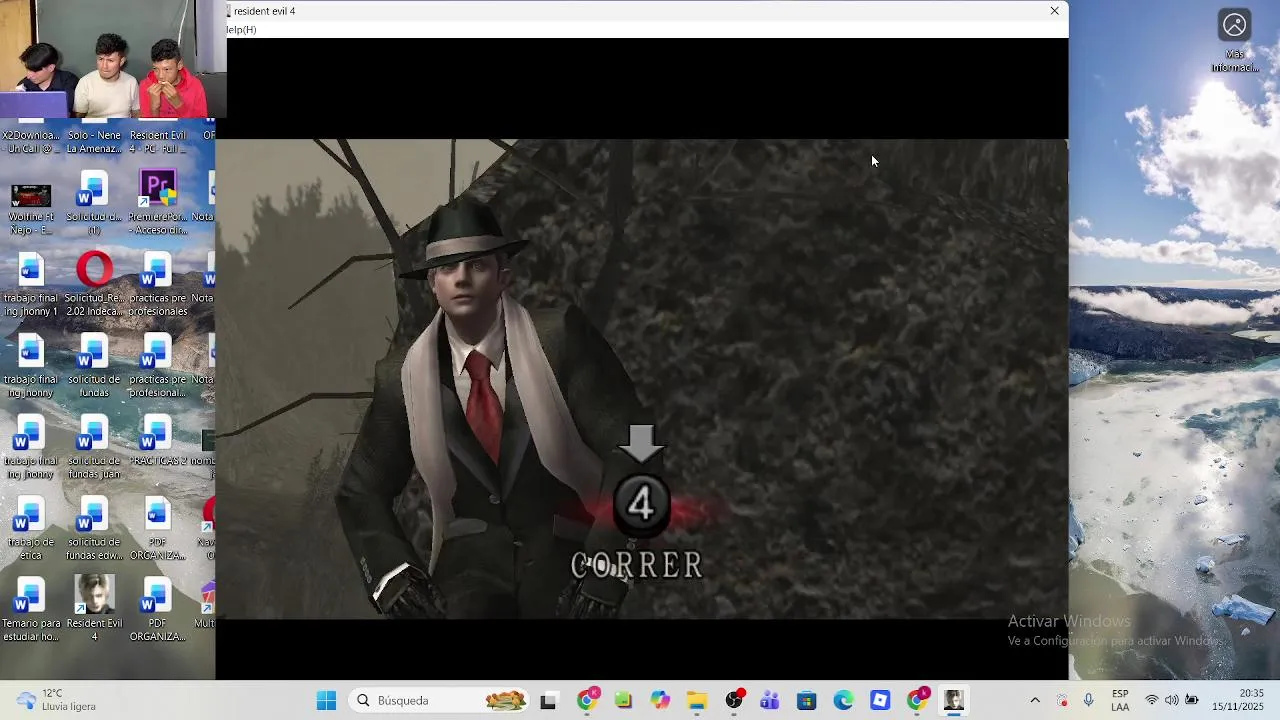
Task: Switch to the running Resident Evil 4 taskbar icon
Action: [x=954, y=701]
